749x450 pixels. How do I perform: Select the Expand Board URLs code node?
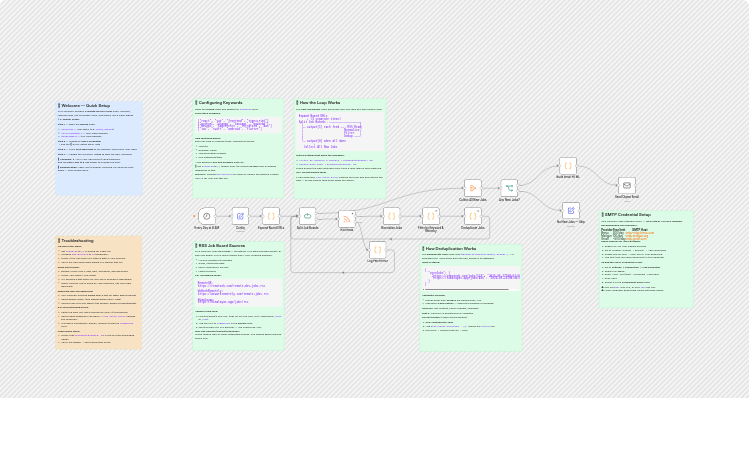click(x=271, y=216)
